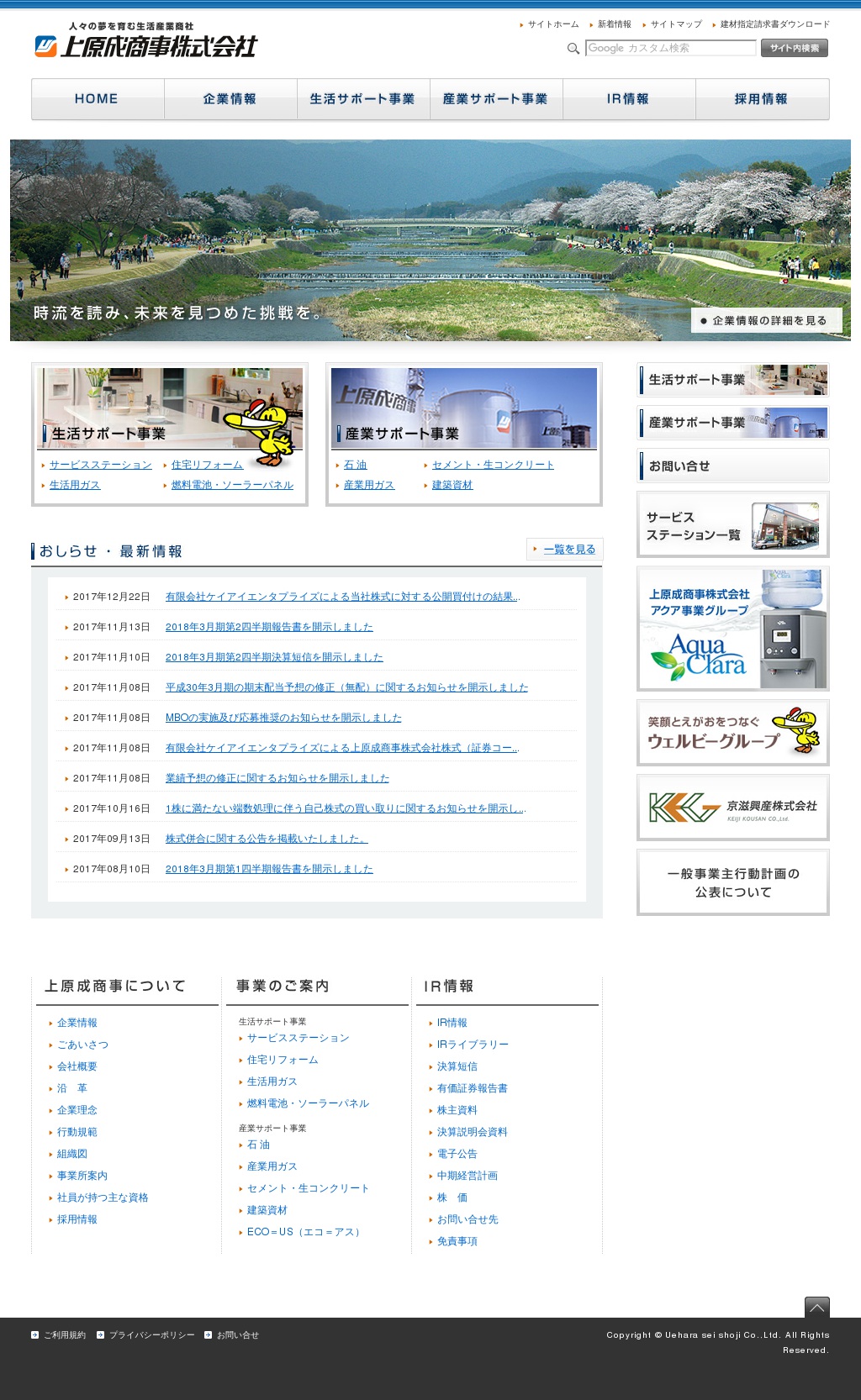
Task: Open the サービスステーション一覧 banner
Action: 732,524
